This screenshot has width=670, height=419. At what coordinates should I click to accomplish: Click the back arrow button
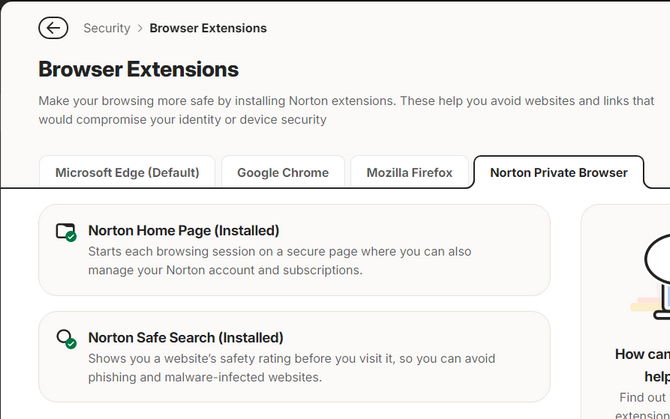53,28
